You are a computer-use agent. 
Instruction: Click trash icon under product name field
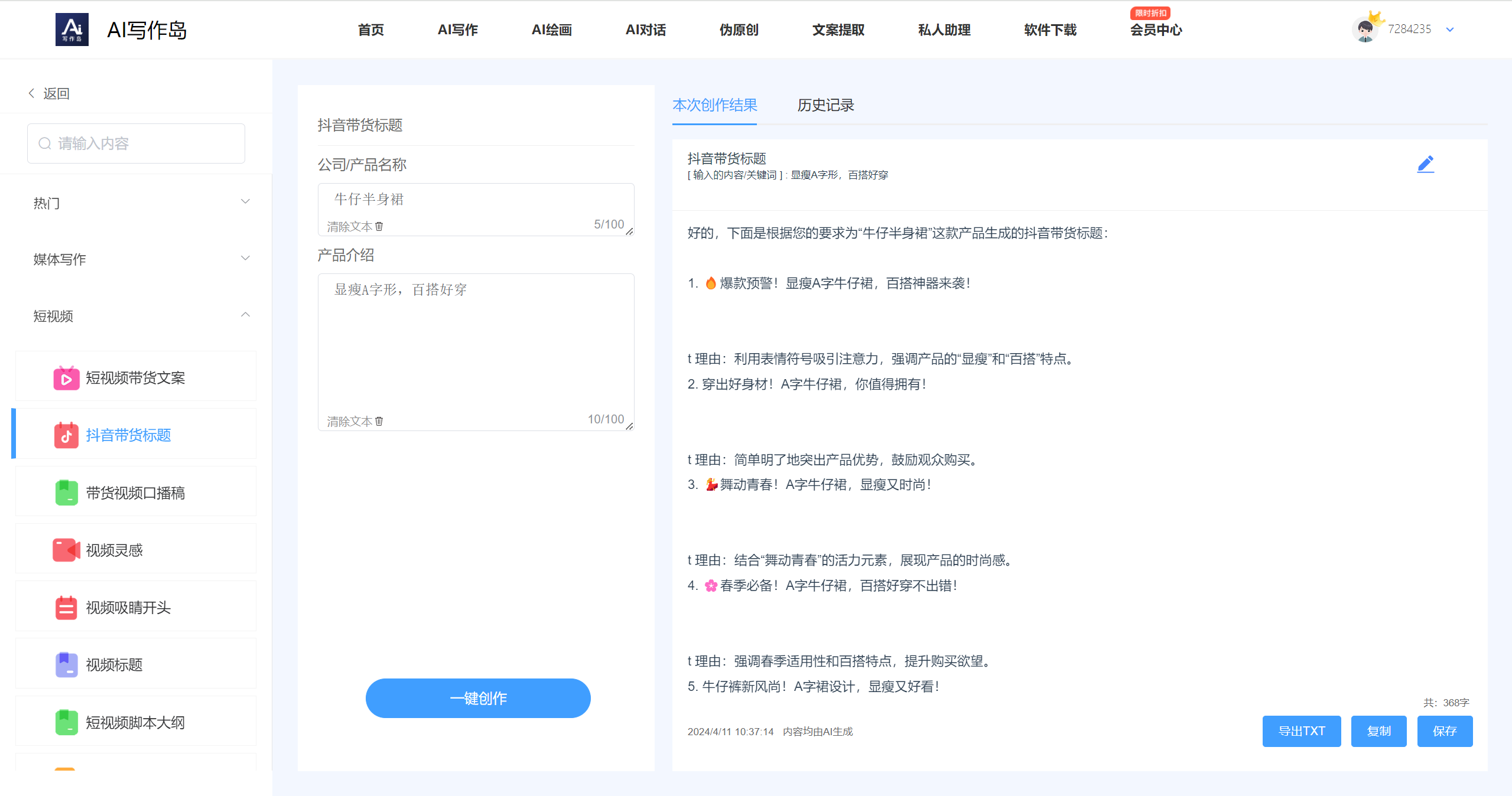click(x=379, y=227)
